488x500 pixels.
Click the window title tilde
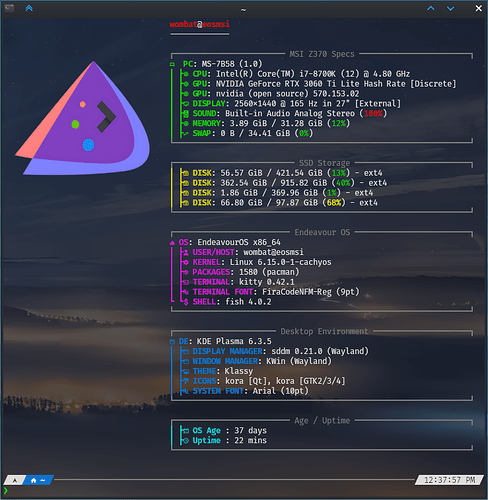coord(243,10)
